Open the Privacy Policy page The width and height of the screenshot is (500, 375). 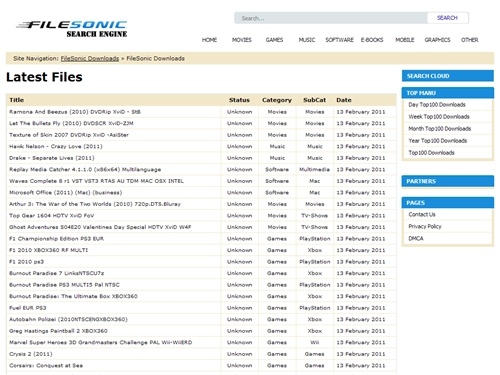pyautogui.click(x=425, y=226)
